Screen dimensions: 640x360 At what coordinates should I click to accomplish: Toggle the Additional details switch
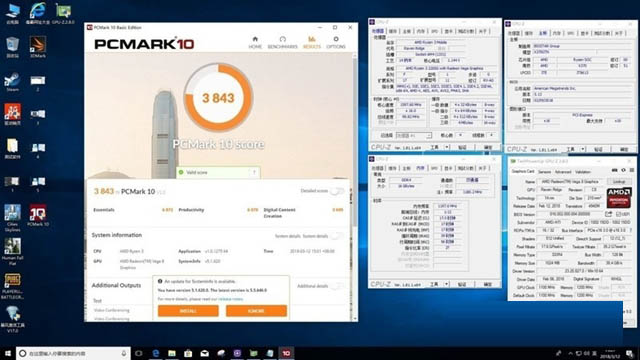(337, 286)
